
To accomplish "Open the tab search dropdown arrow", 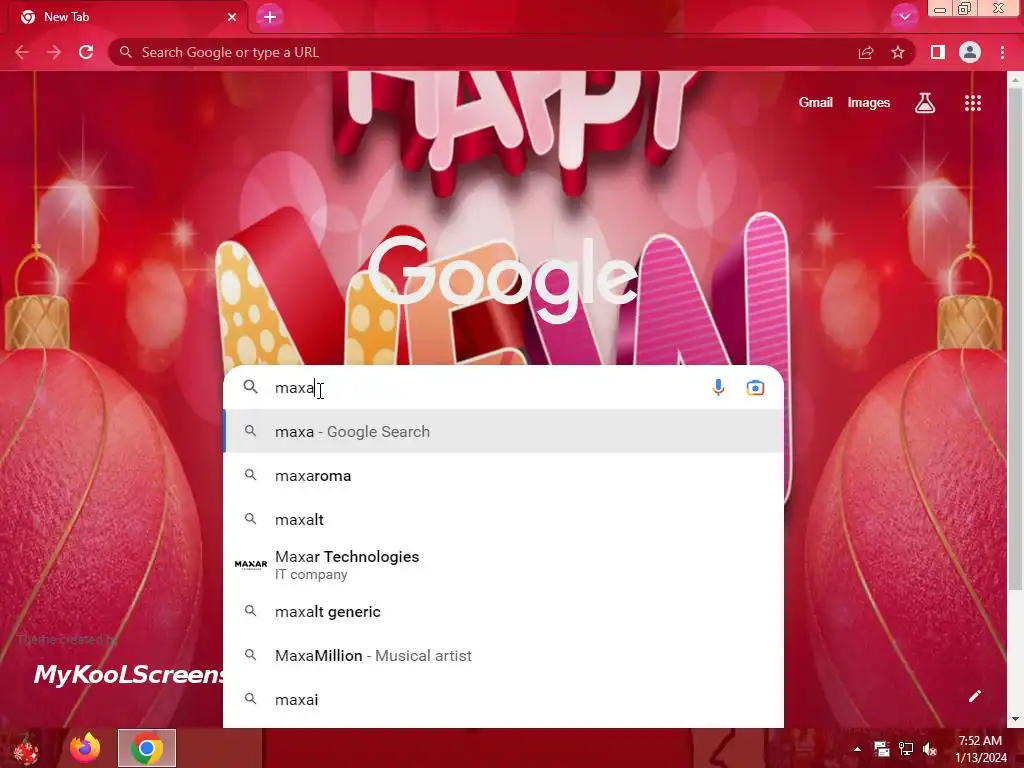I will click(x=904, y=17).
